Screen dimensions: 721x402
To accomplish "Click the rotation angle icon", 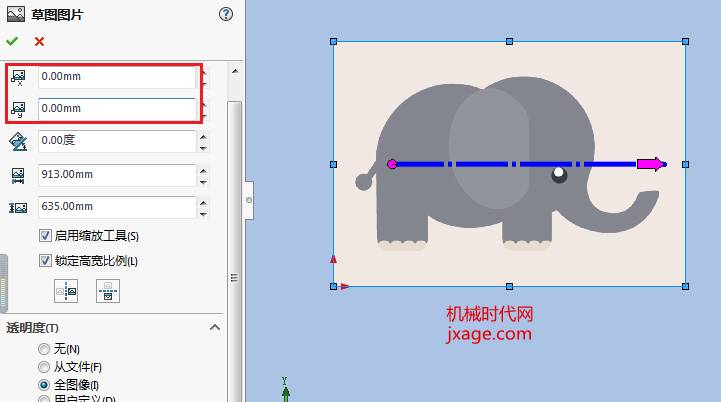I will tap(18, 141).
